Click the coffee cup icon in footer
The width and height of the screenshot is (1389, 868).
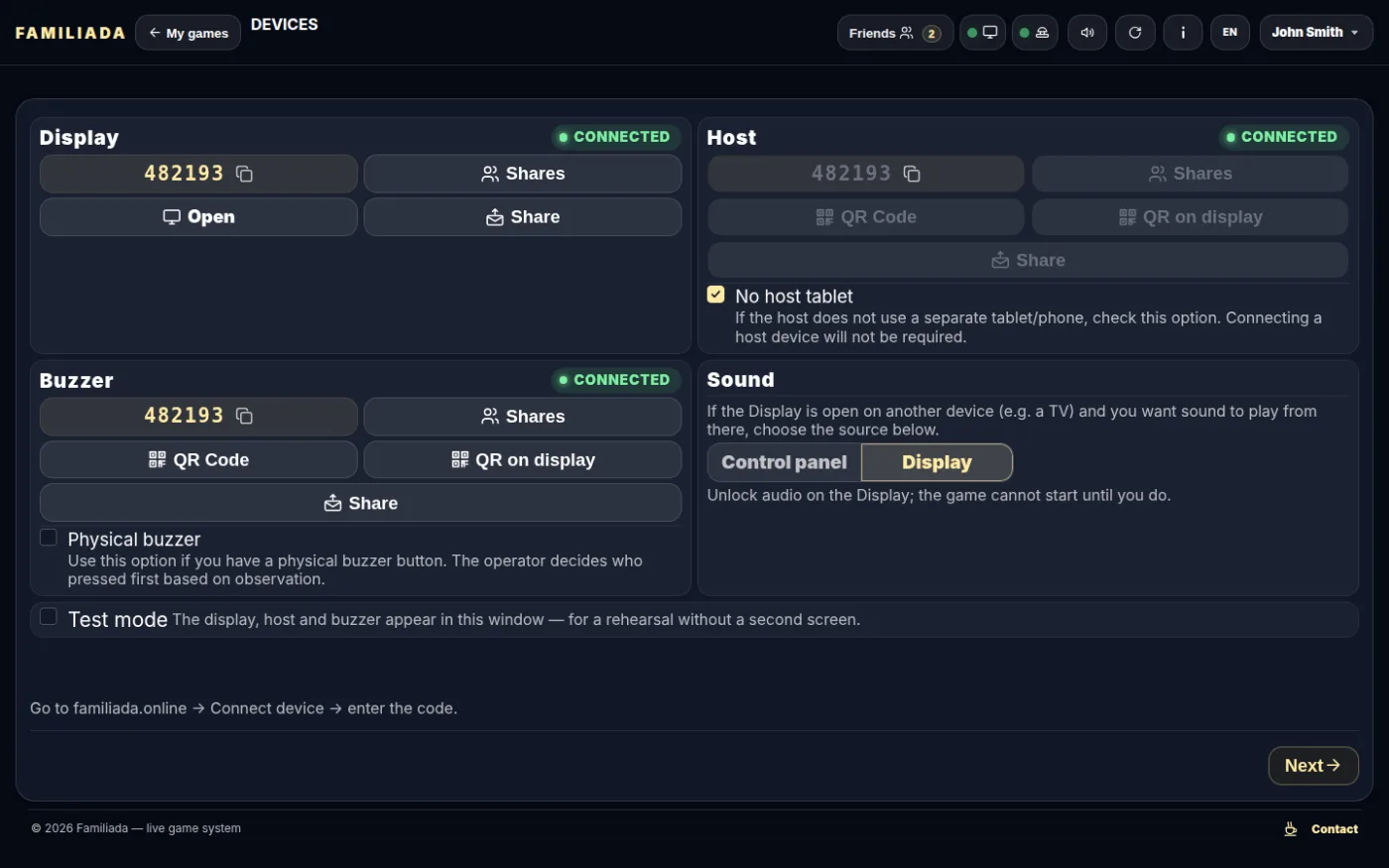click(1291, 829)
